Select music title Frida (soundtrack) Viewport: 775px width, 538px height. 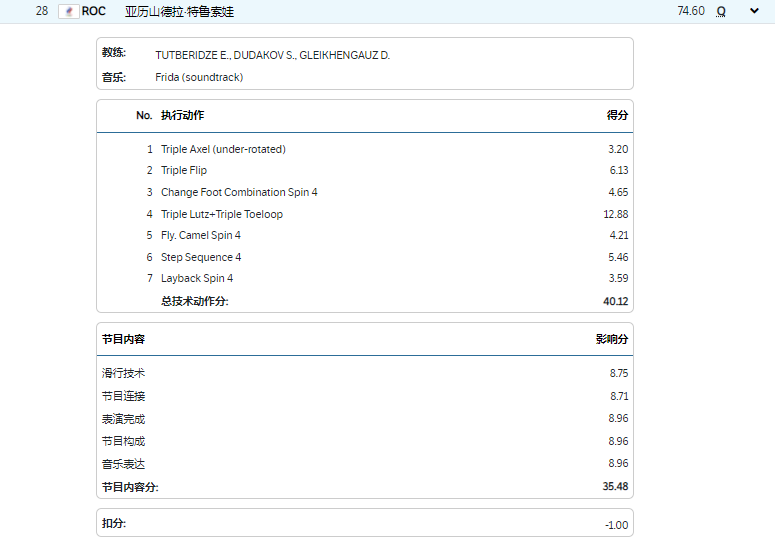[x=199, y=77]
